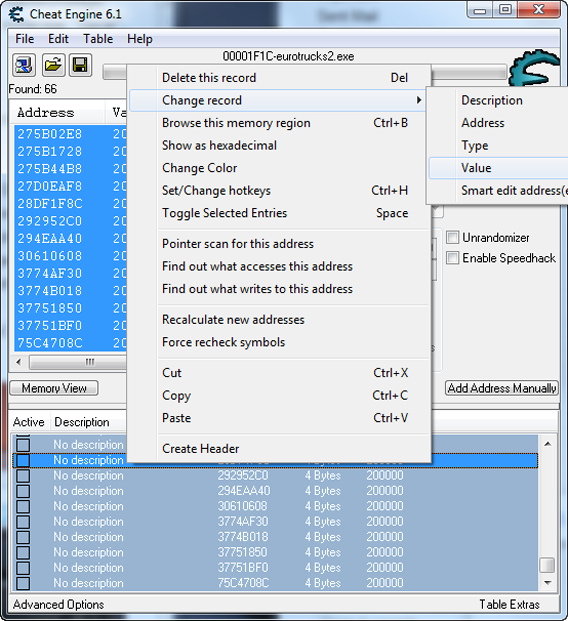Select found address 275B1728
Viewport: 568px width, 621px height.
pos(50,151)
